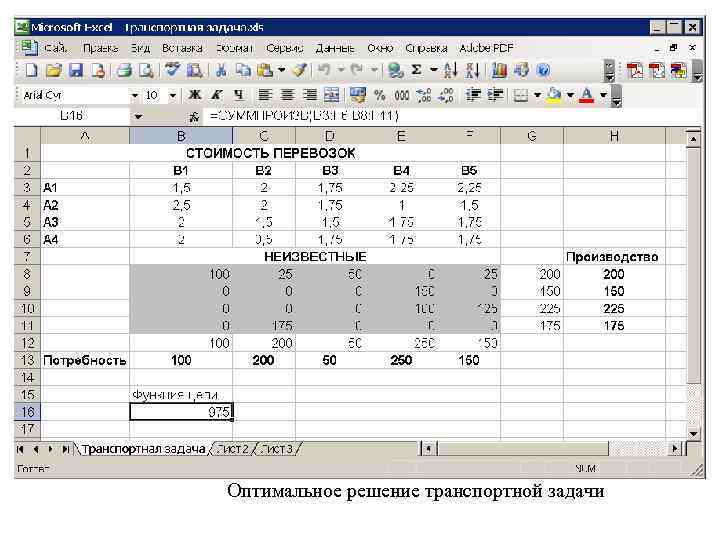Go to first sheet navigation button
Image resolution: width=720 pixels, height=540 pixels.
20,449
